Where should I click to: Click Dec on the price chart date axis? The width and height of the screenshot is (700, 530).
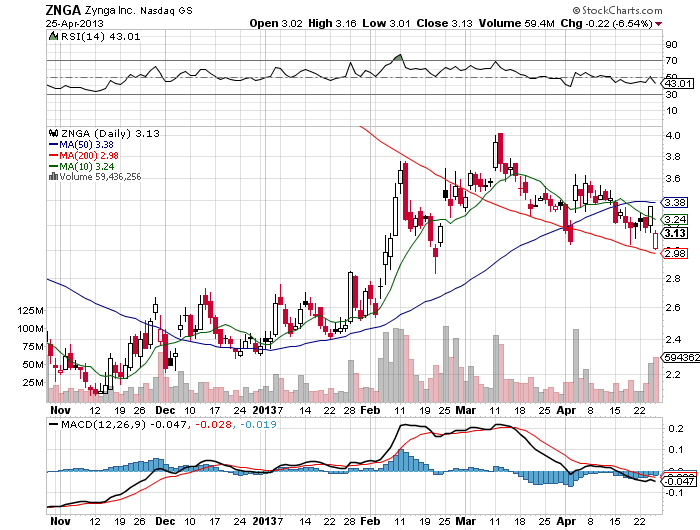pos(165,410)
